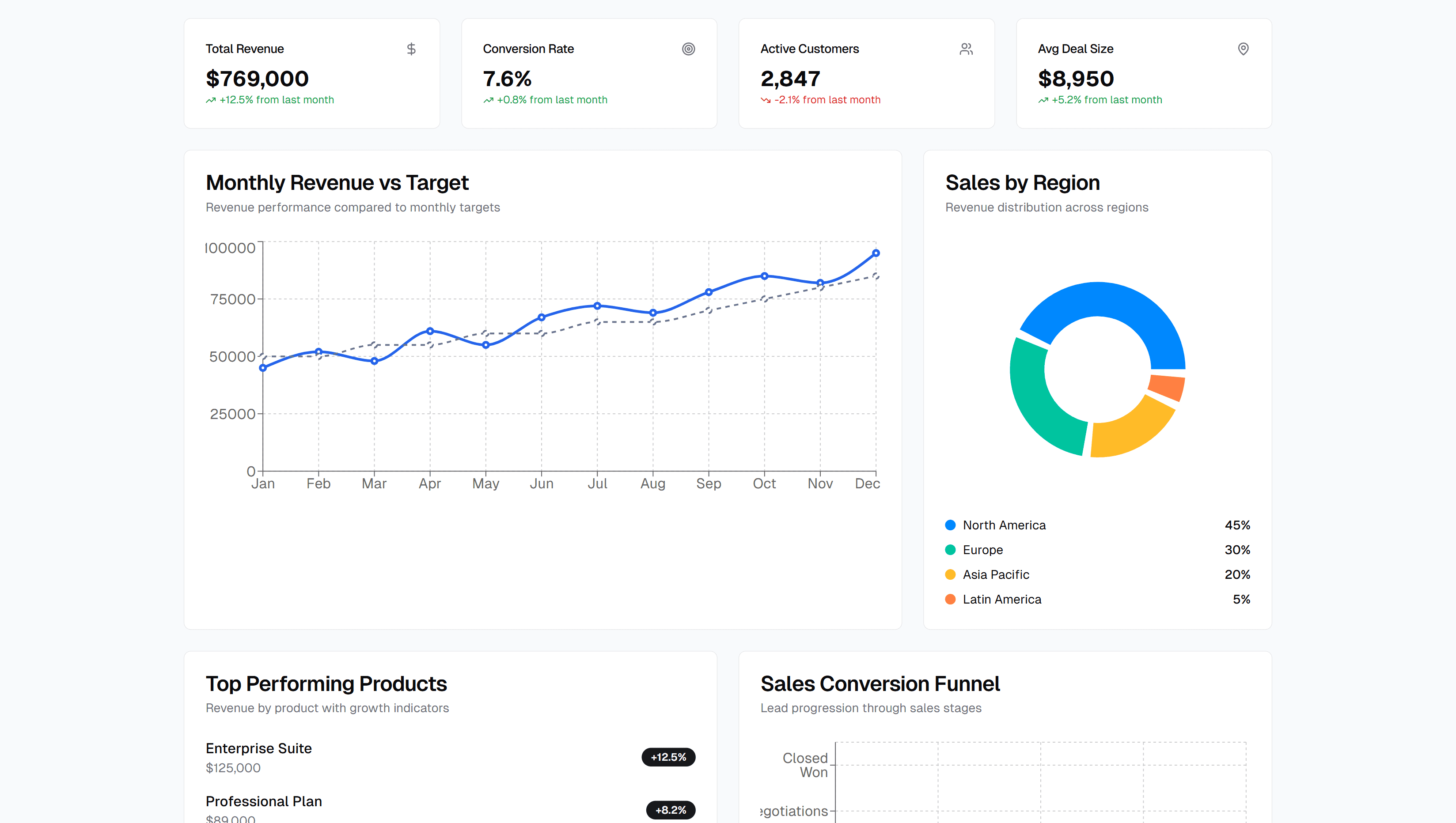Click the red downward arrow under Active Customers
The width and height of the screenshot is (1456, 823).
[x=766, y=100]
